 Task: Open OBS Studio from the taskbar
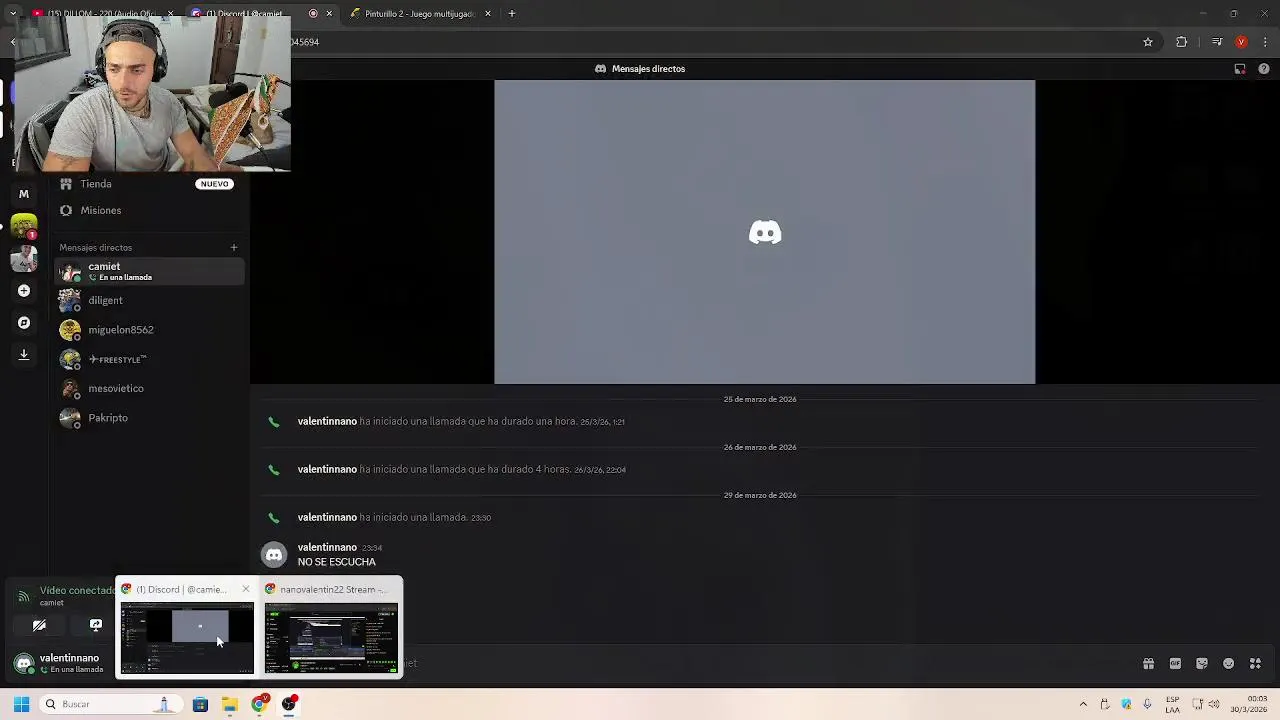(x=289, y=704)
